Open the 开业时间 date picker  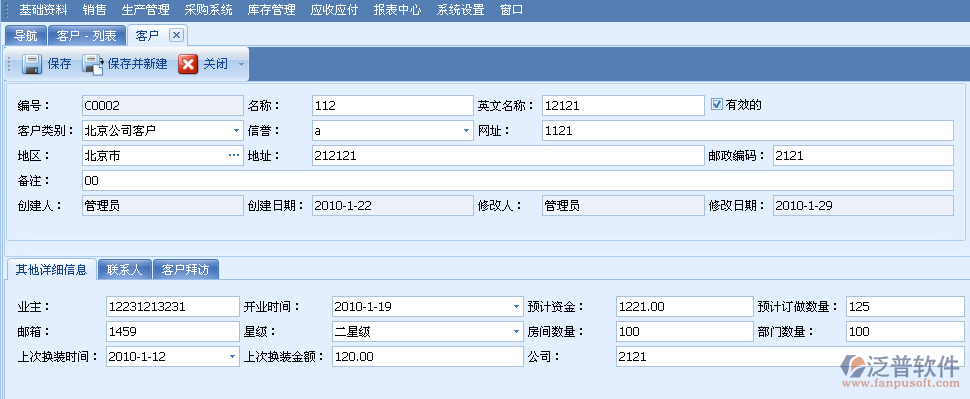[x=517, y=306]
